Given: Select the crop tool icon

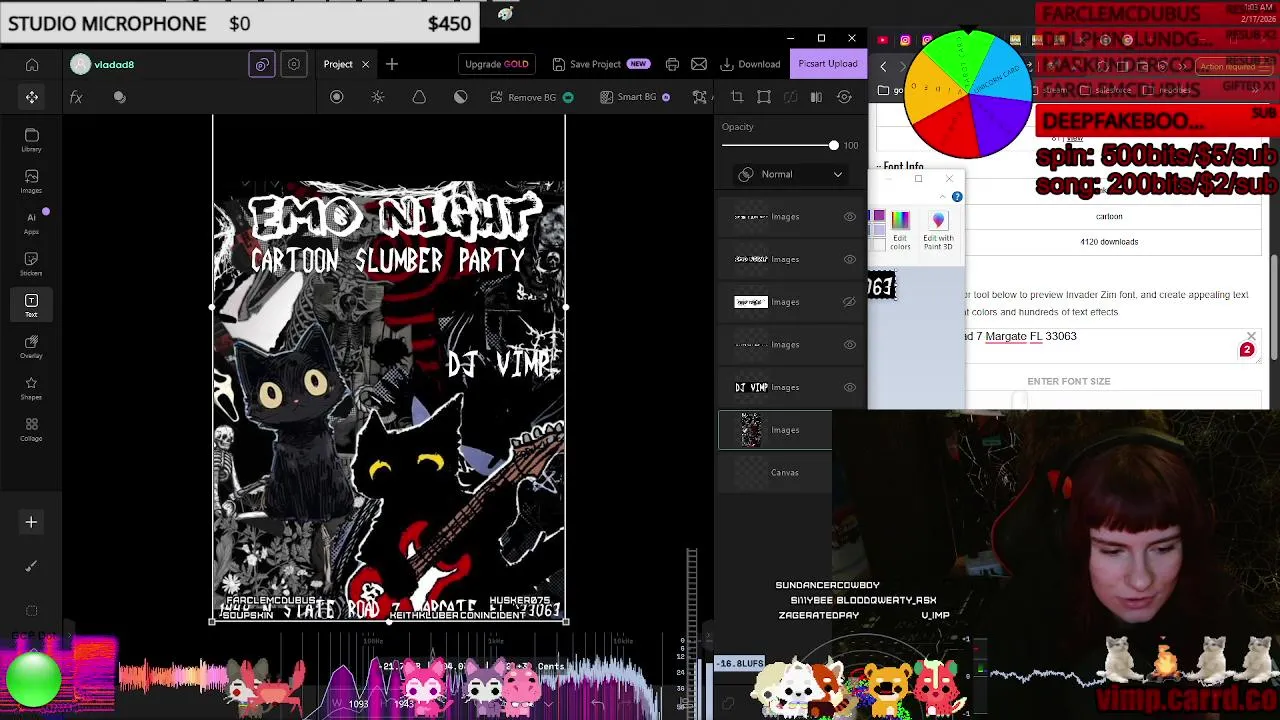Looking at the screenshot, I should click(737, 97).
